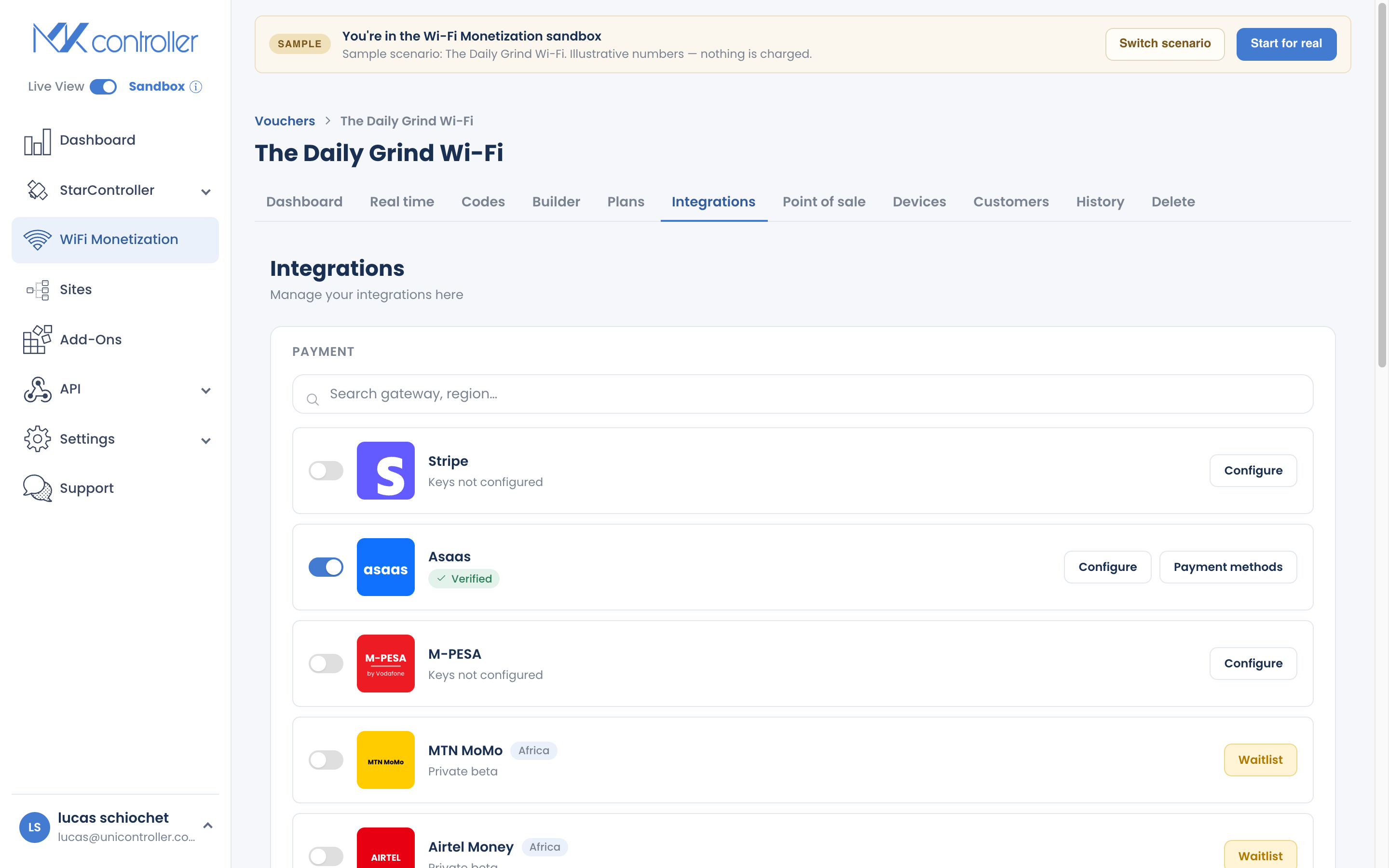Open the Dashboard tab
Screen dimensions: 1389x868
pyautogui.click(x=304, y=202)
